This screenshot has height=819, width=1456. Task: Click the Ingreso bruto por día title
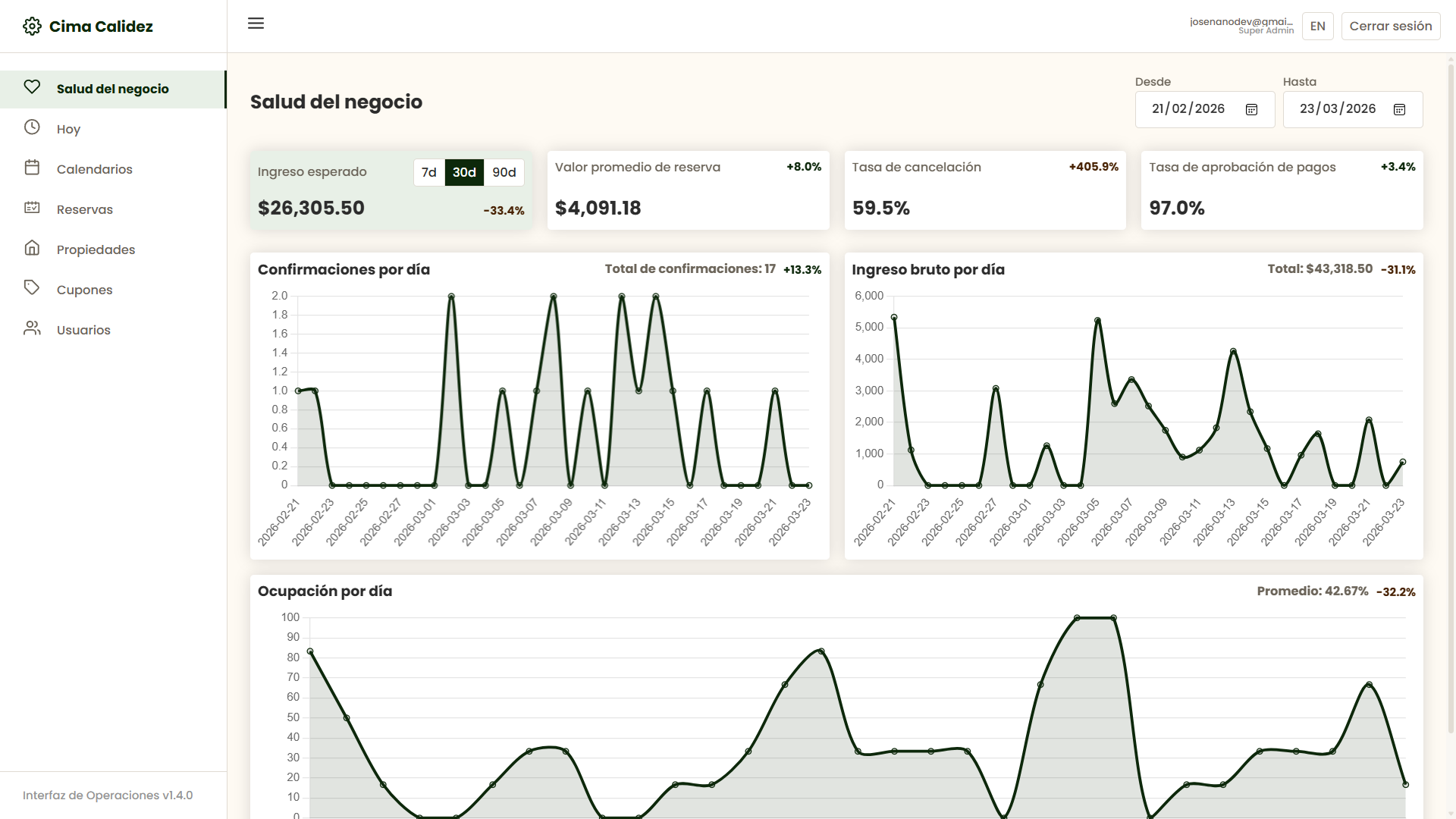tap(928, 270)
